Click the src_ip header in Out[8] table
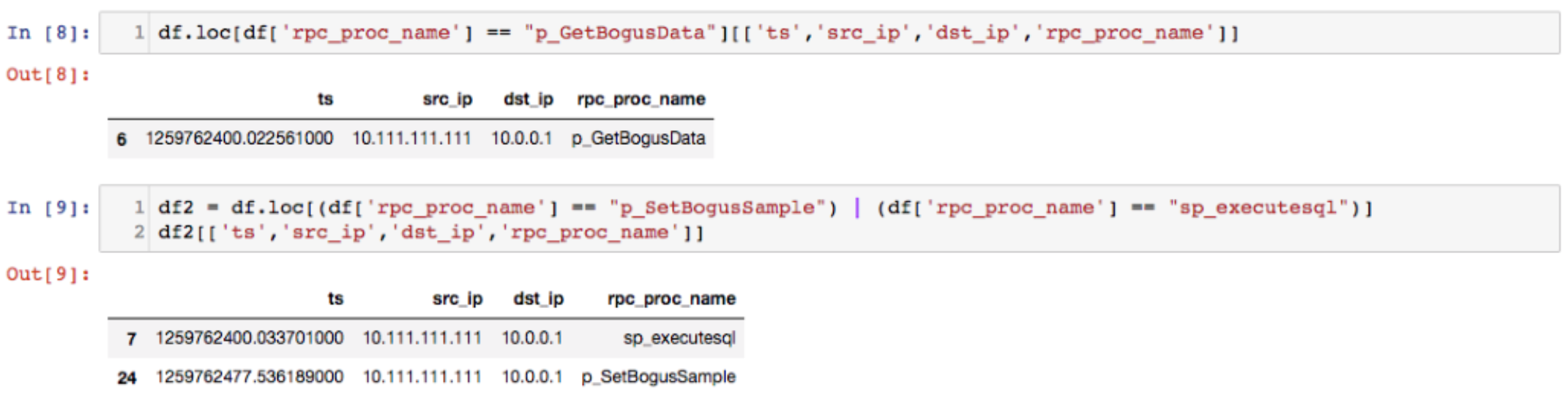1568x398 pixels. (447, 99)
